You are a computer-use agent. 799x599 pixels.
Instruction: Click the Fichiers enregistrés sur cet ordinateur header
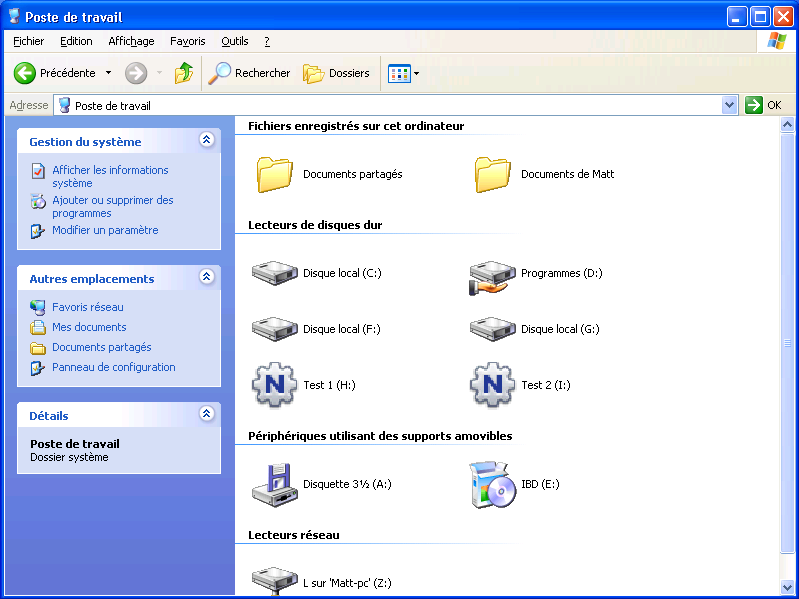(356, 126)
